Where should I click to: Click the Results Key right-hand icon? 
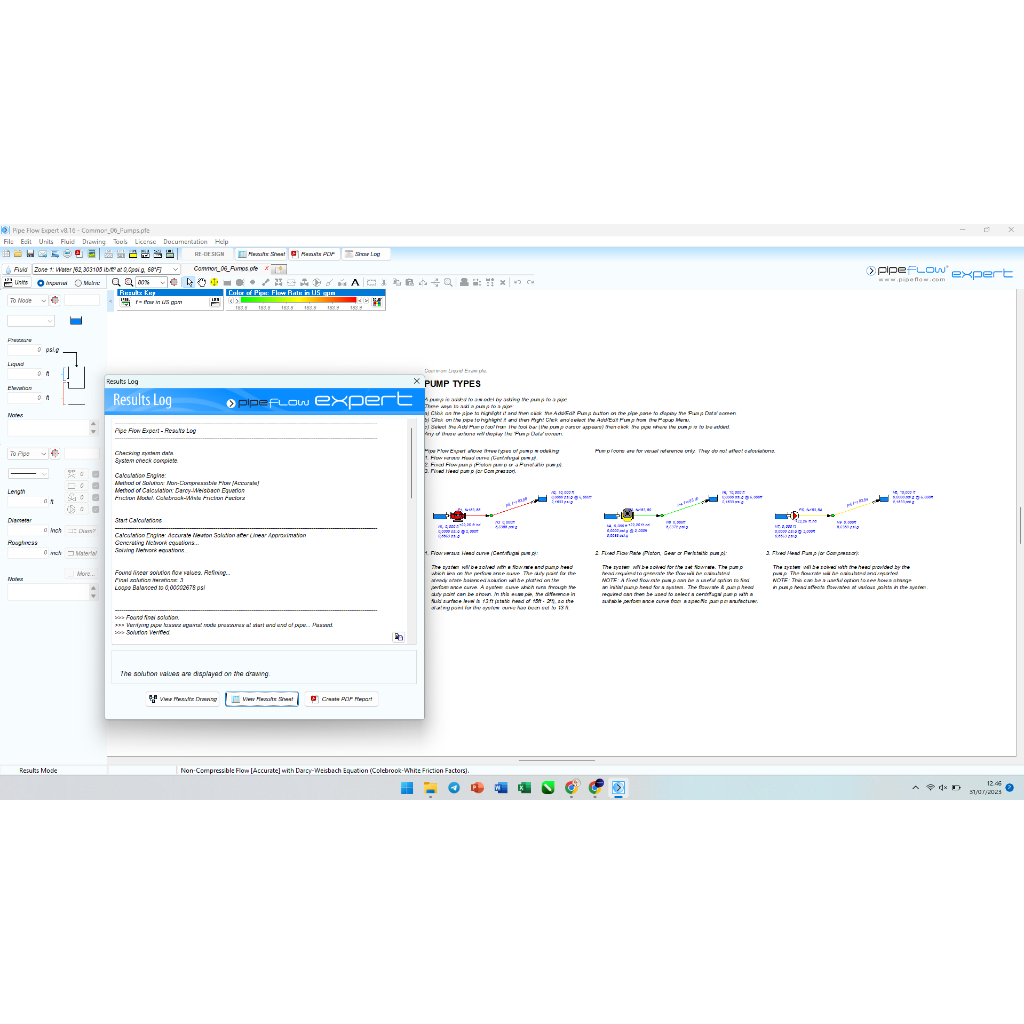215,302
